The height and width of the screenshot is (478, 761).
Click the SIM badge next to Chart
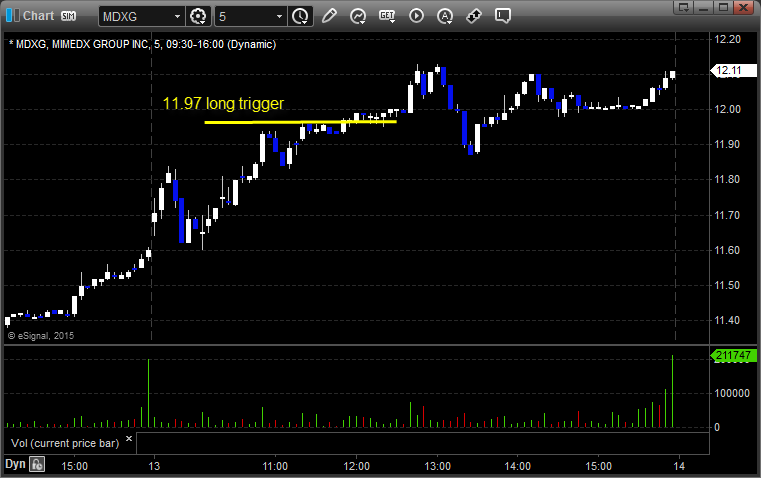(68, 16)
